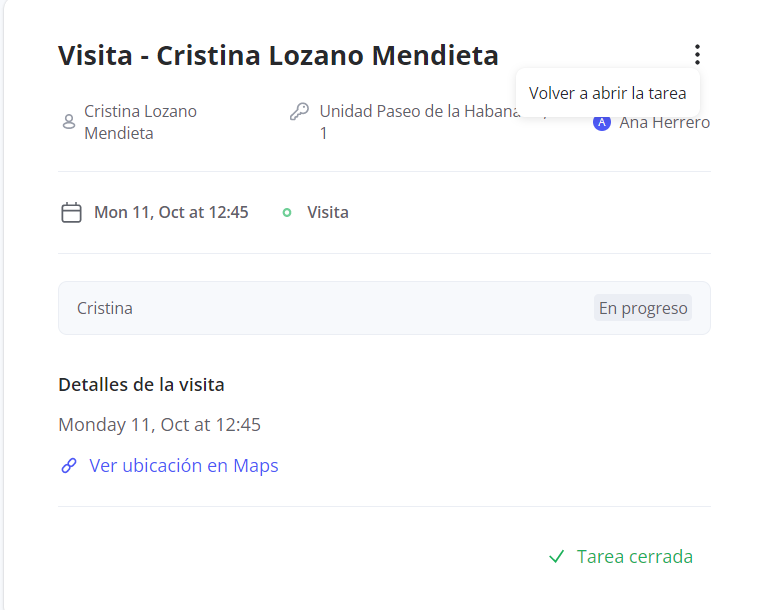Click the "En progreso" status badge
759x610 pixels.
(643, 308)
